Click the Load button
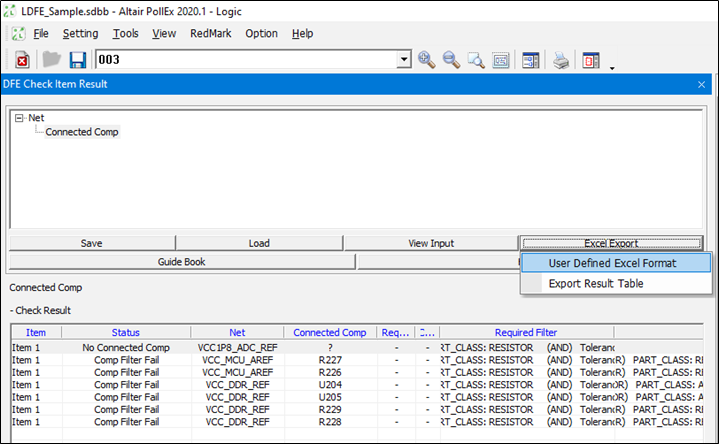The image size is (719, 444). pyautogui.click(x=259, y=243)
